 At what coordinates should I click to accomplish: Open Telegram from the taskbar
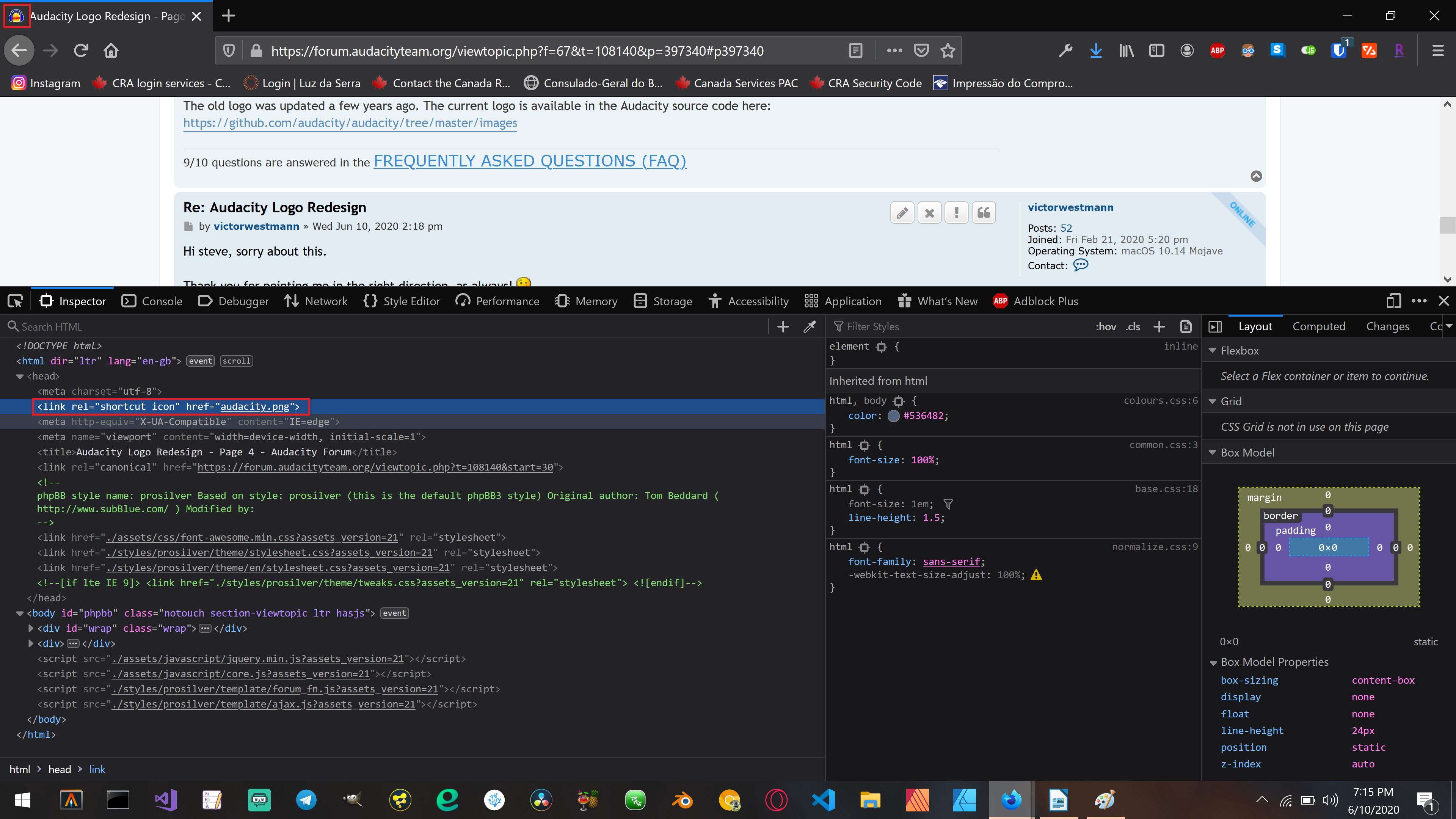coord(306,800)
